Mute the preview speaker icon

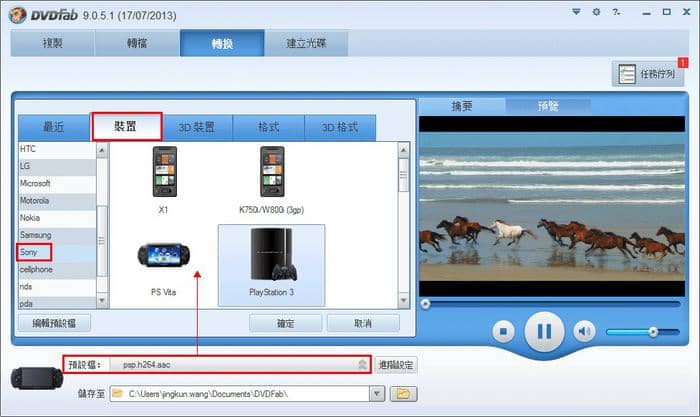click(584, 332)
